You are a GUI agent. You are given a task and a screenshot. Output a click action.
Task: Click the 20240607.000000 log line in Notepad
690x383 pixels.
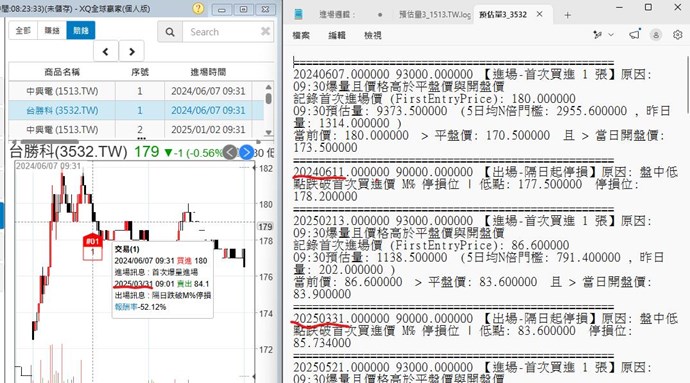coord(473,74)
